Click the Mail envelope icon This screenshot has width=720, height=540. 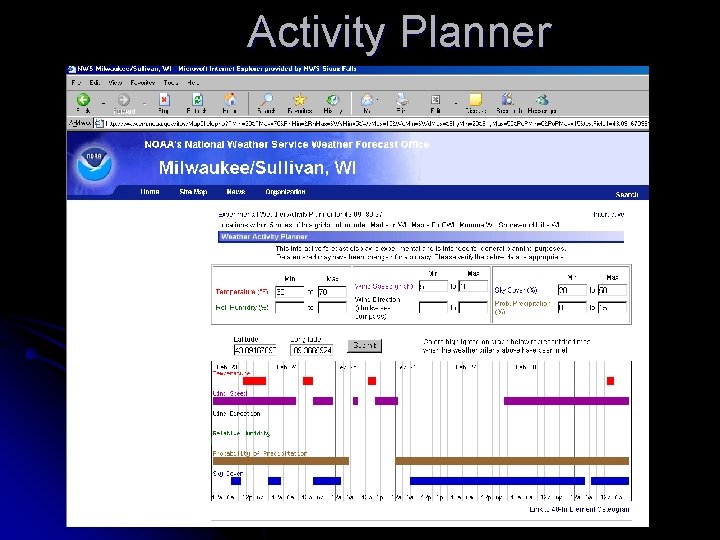366,100
